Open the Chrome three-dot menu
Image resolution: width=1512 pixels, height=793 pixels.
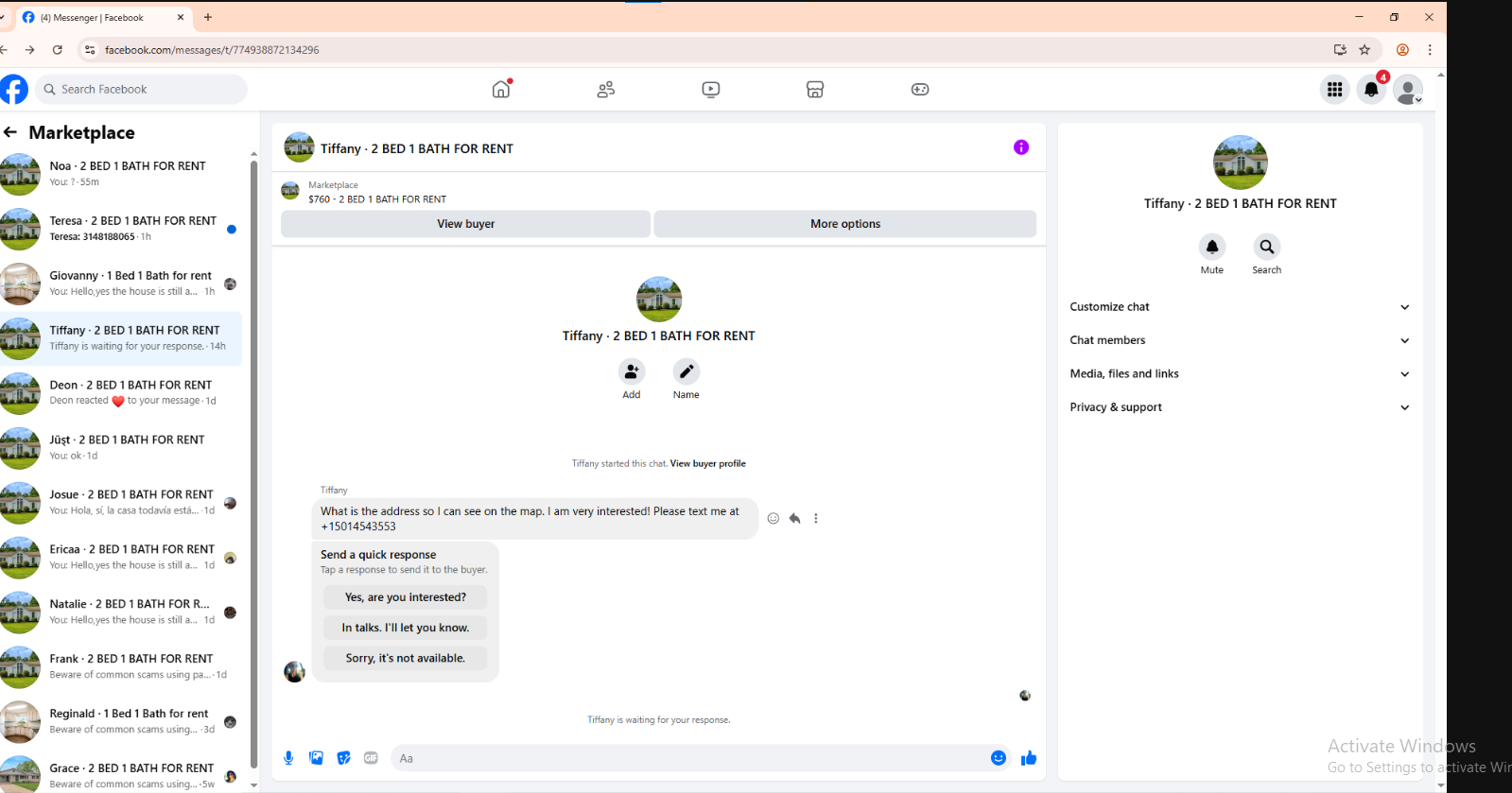[1430, 50]
